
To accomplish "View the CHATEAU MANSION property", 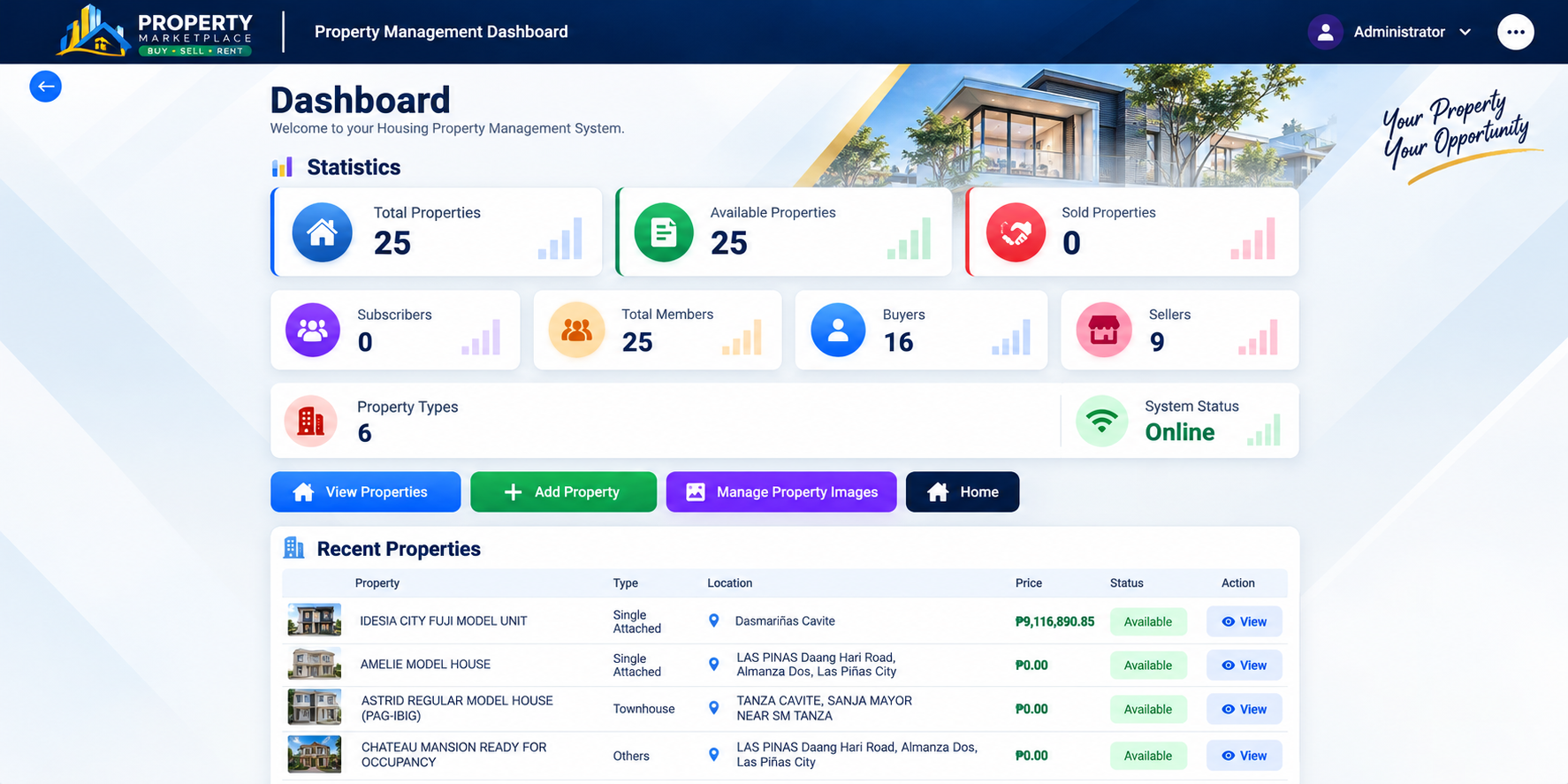I will 1244,756.
